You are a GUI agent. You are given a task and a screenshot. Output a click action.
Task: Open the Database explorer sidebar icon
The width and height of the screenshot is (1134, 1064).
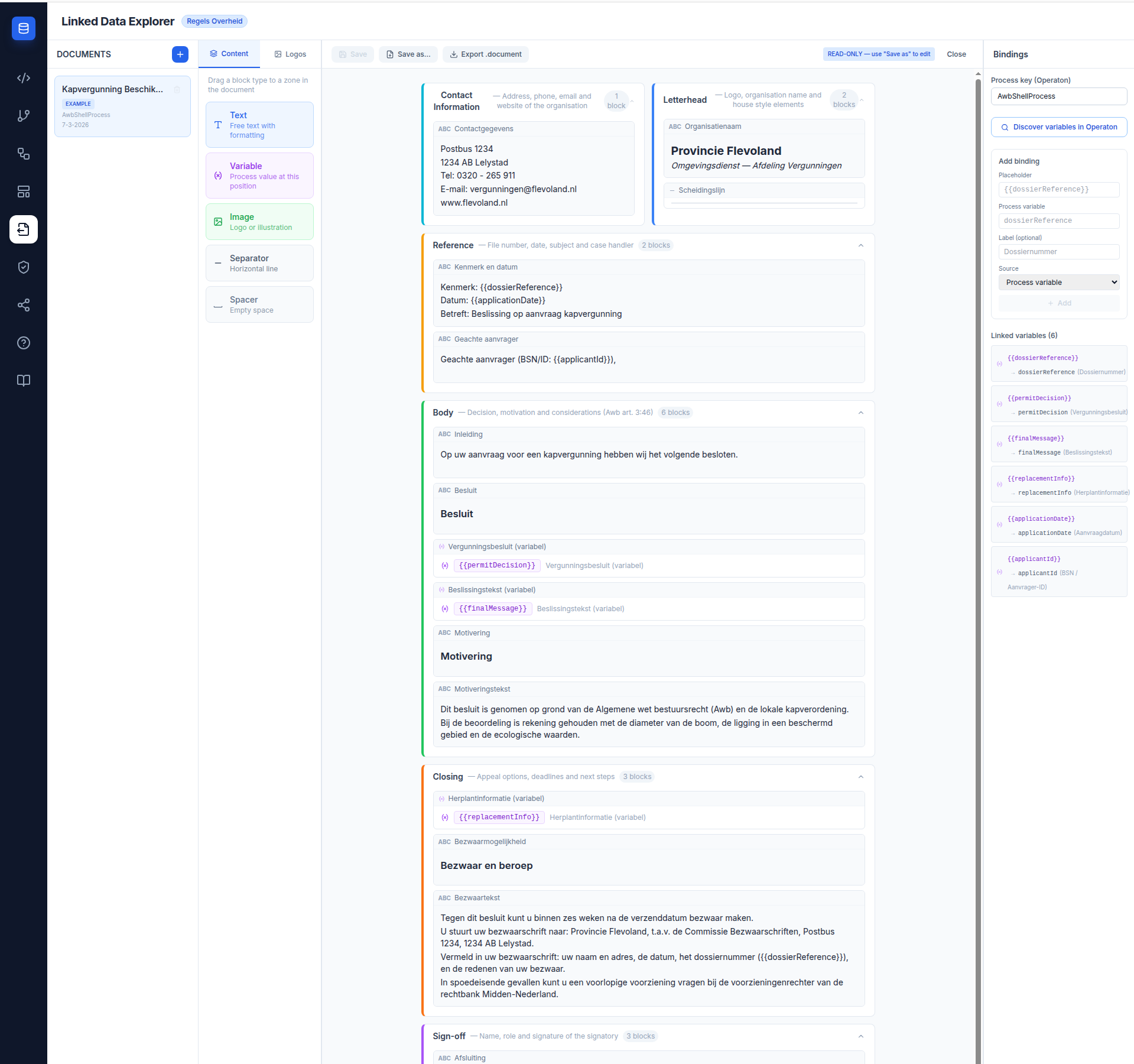point(24,28)
